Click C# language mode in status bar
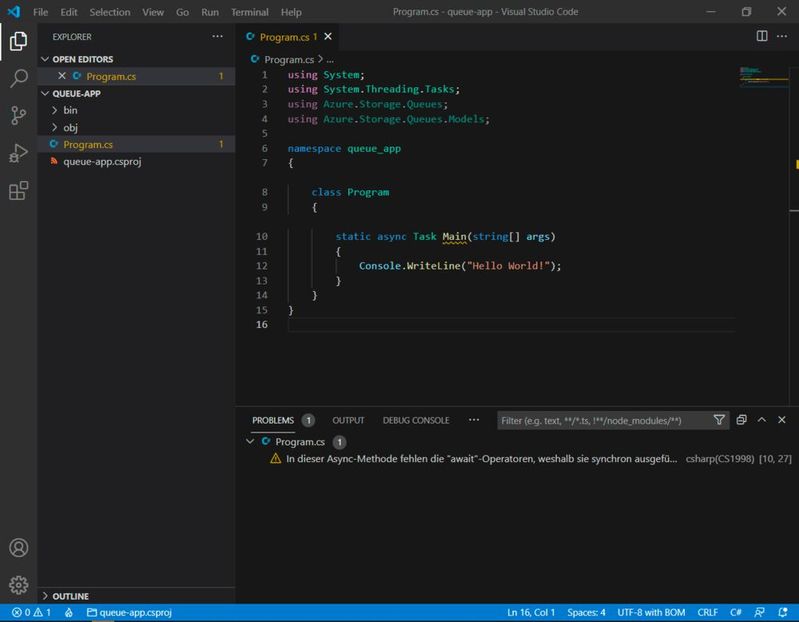Viewport: 799px width, 622px height. point(735,612)
